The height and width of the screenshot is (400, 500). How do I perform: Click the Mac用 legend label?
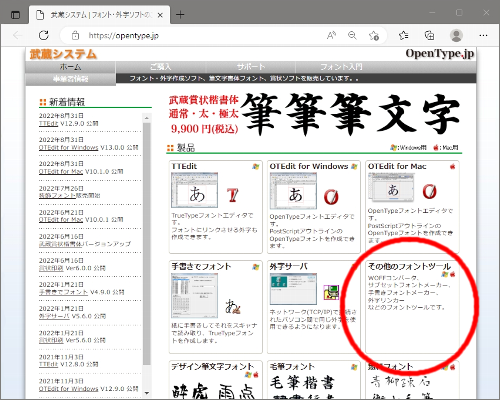click(446, 147)
